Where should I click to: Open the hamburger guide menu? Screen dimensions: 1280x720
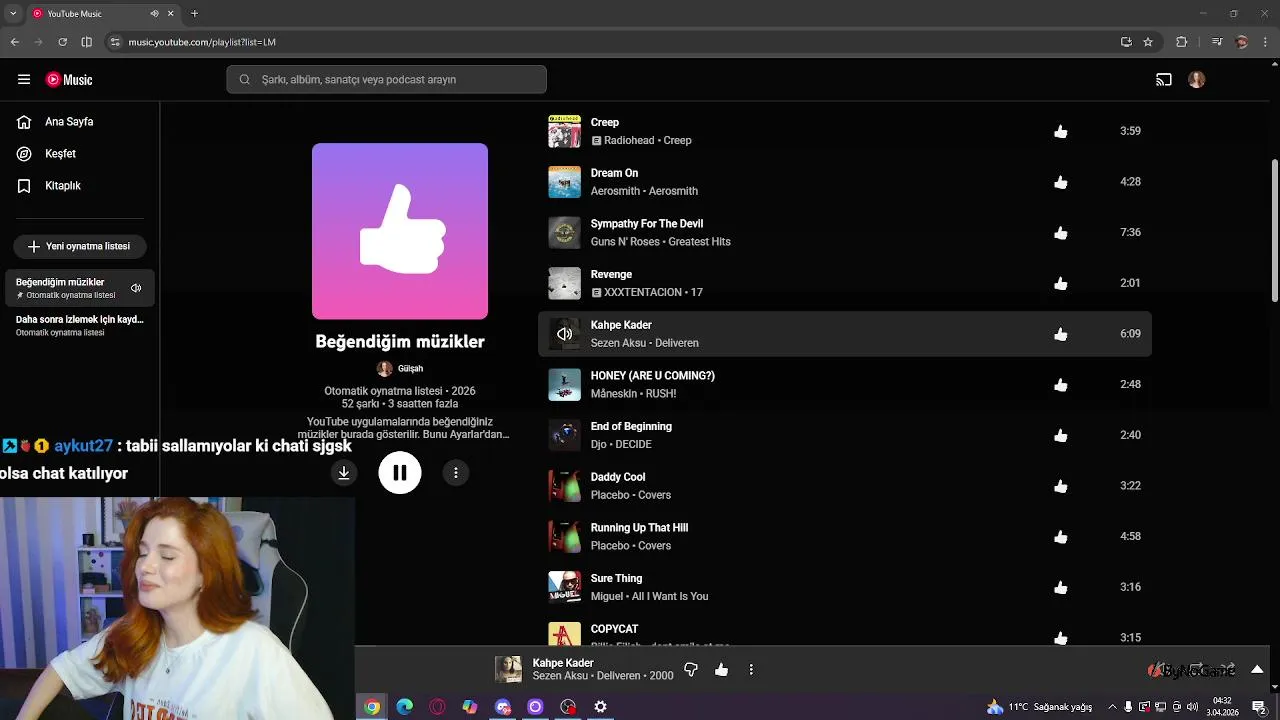click(x=24, y=80)
